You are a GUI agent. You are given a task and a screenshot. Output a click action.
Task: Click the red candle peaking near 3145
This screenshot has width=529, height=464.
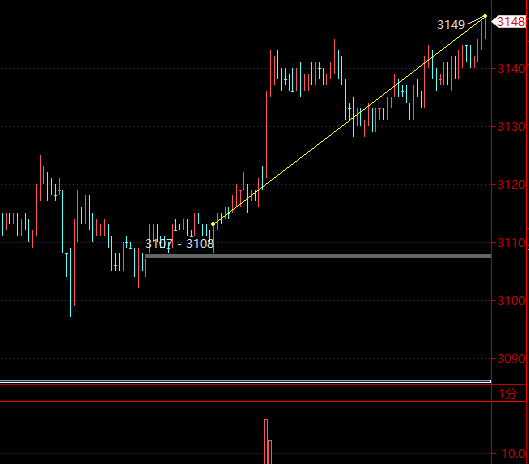click(335, 56)
